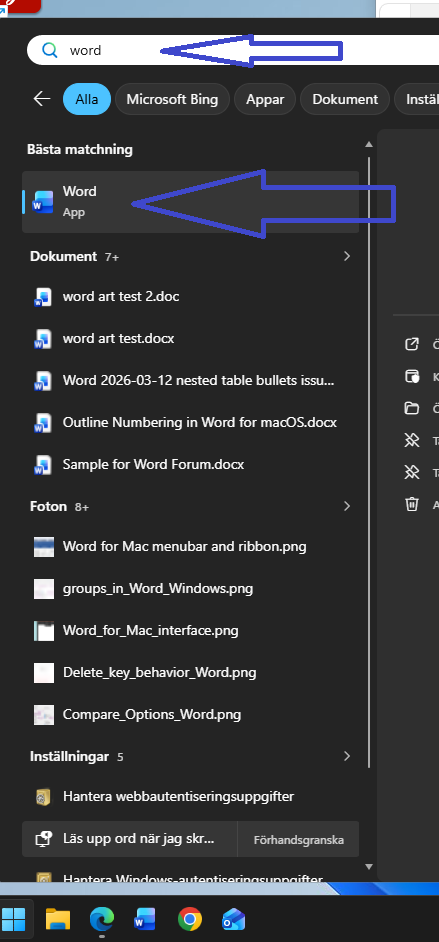Click icon of Outline Numbering in Word for macOS.docx
This screenshot has height=942, width=439.
coord(43,423)
